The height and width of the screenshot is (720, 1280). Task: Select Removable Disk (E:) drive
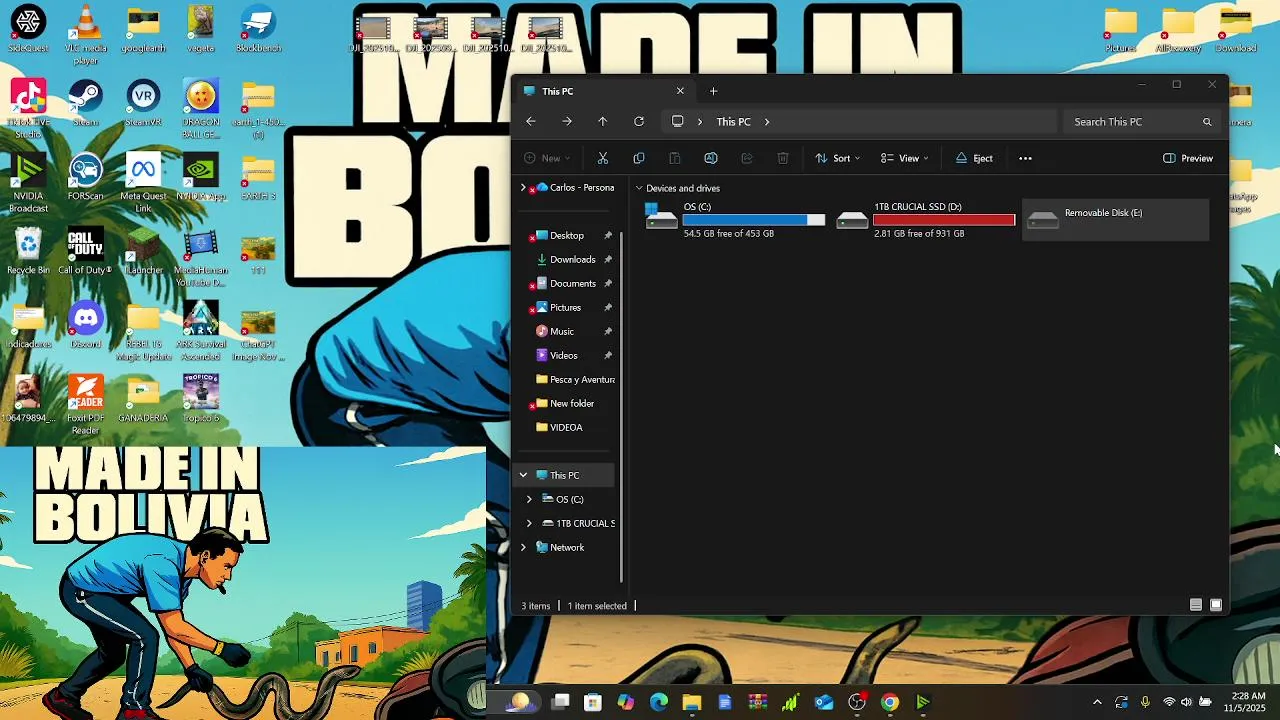(1116, 220)
